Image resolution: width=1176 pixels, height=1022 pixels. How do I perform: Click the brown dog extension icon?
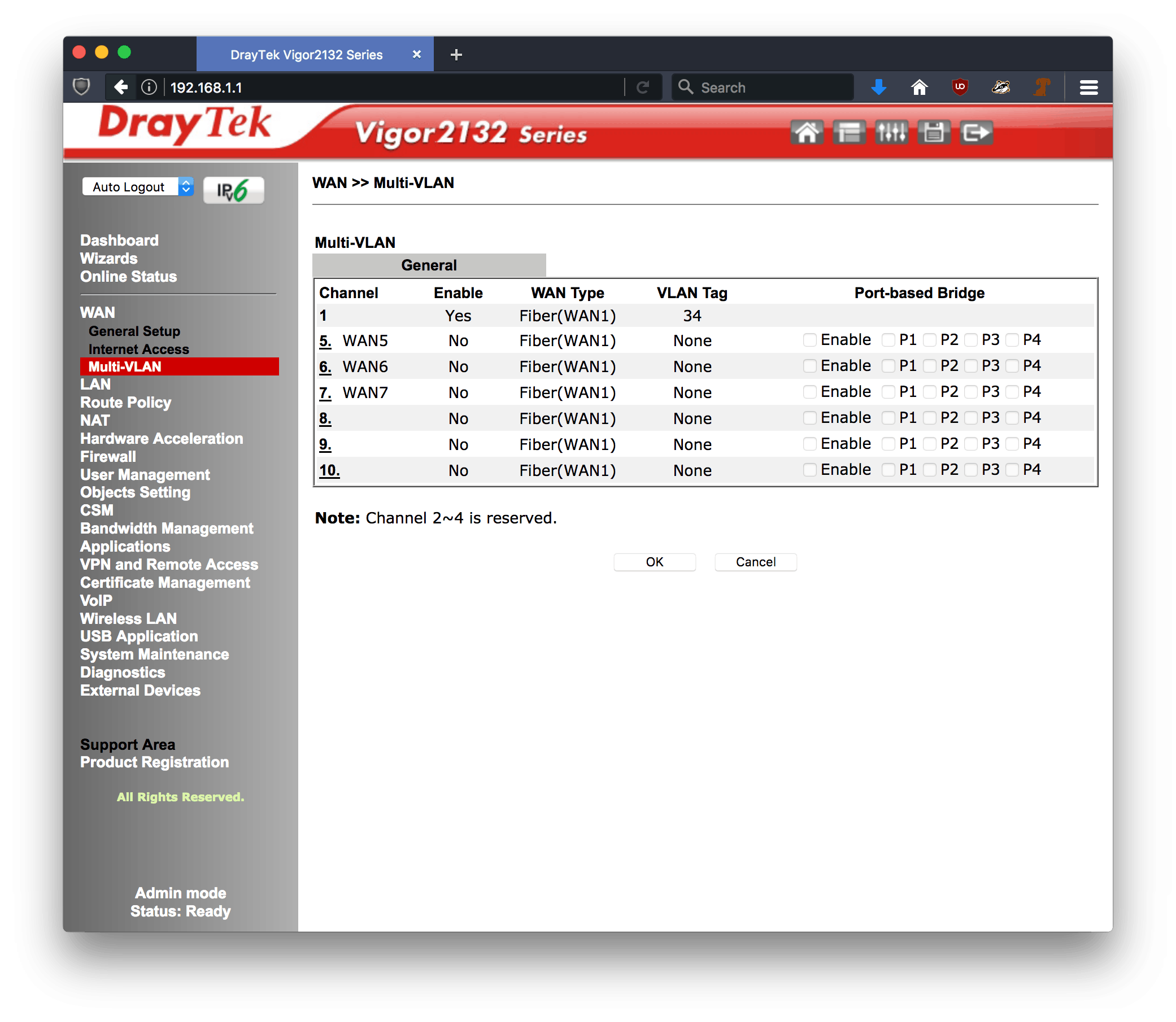1042,88
